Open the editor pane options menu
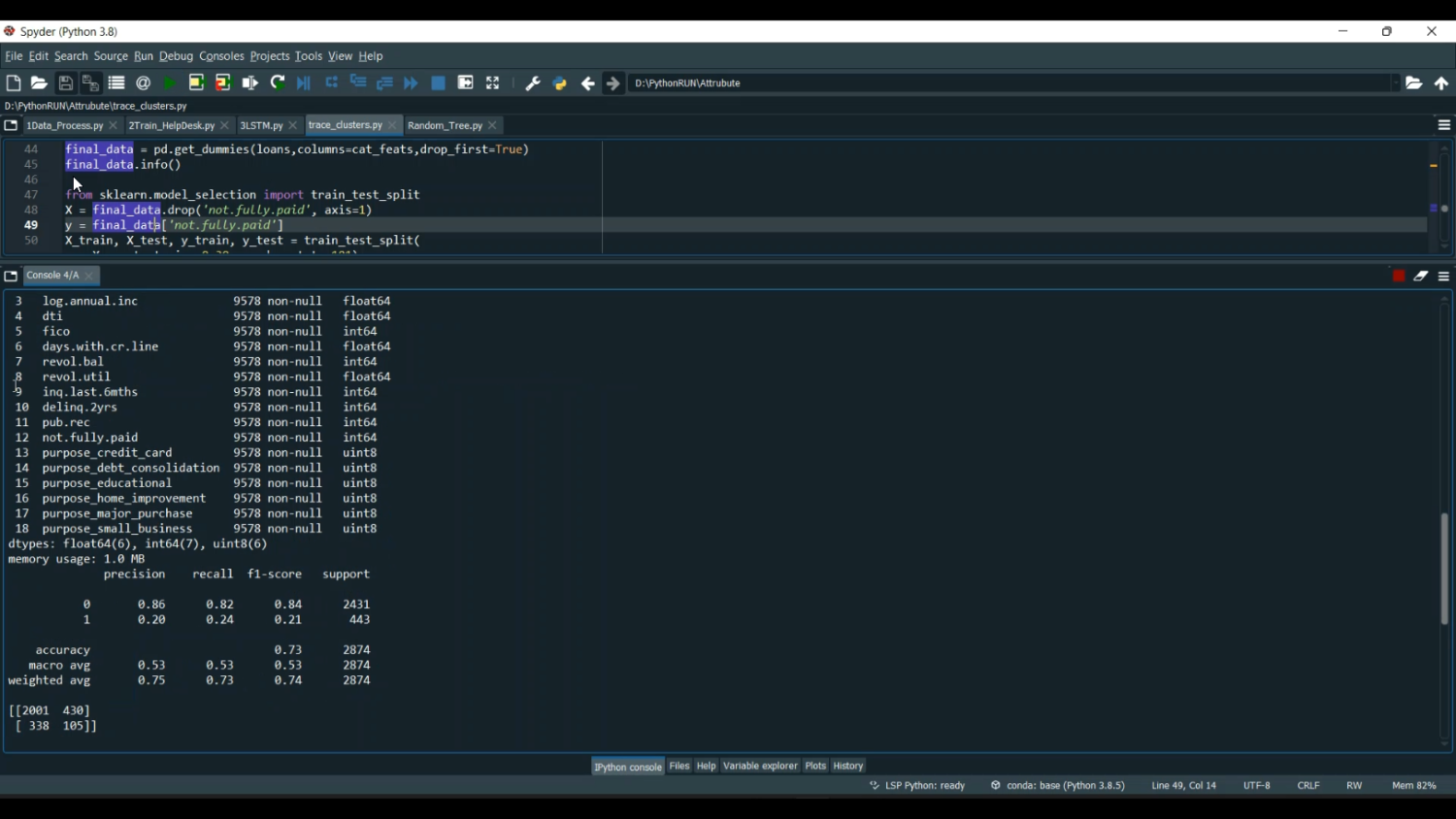 [1443, 126]
